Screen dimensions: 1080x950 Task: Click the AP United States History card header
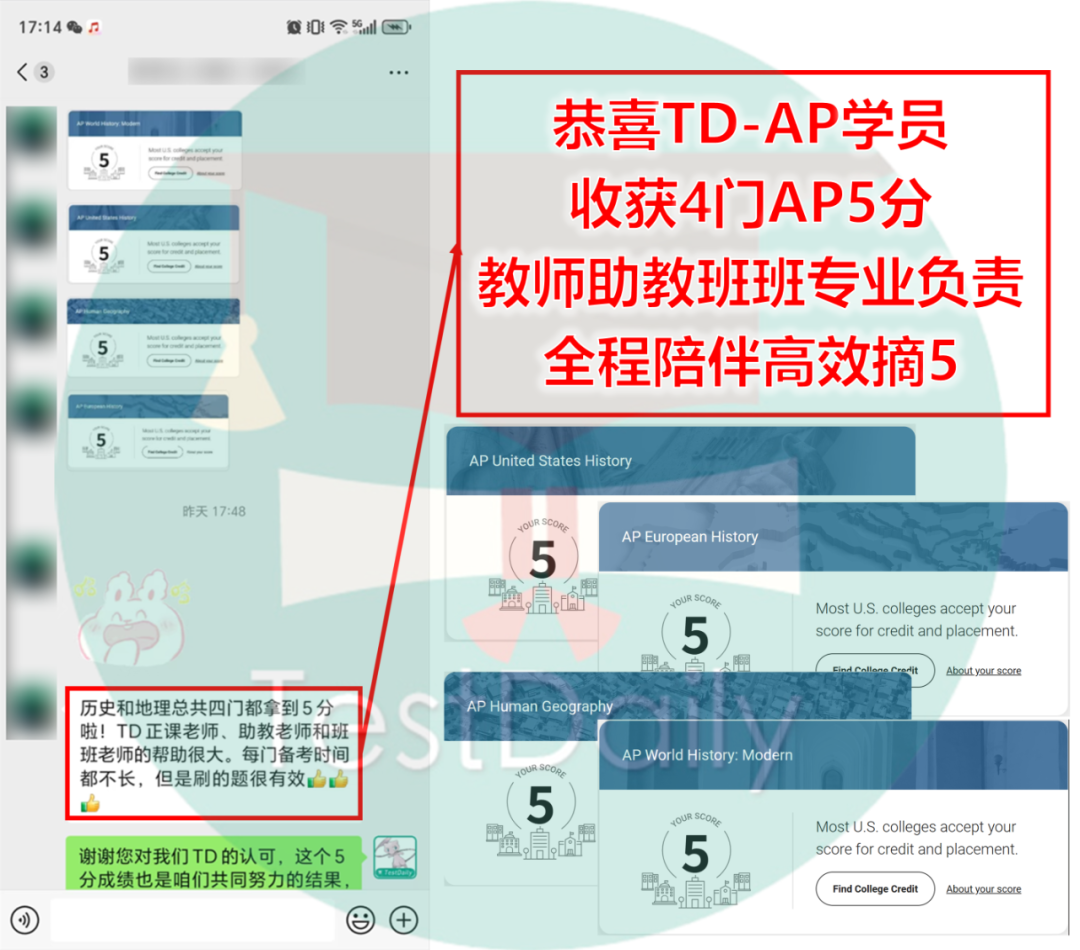(x=681, y=461)
